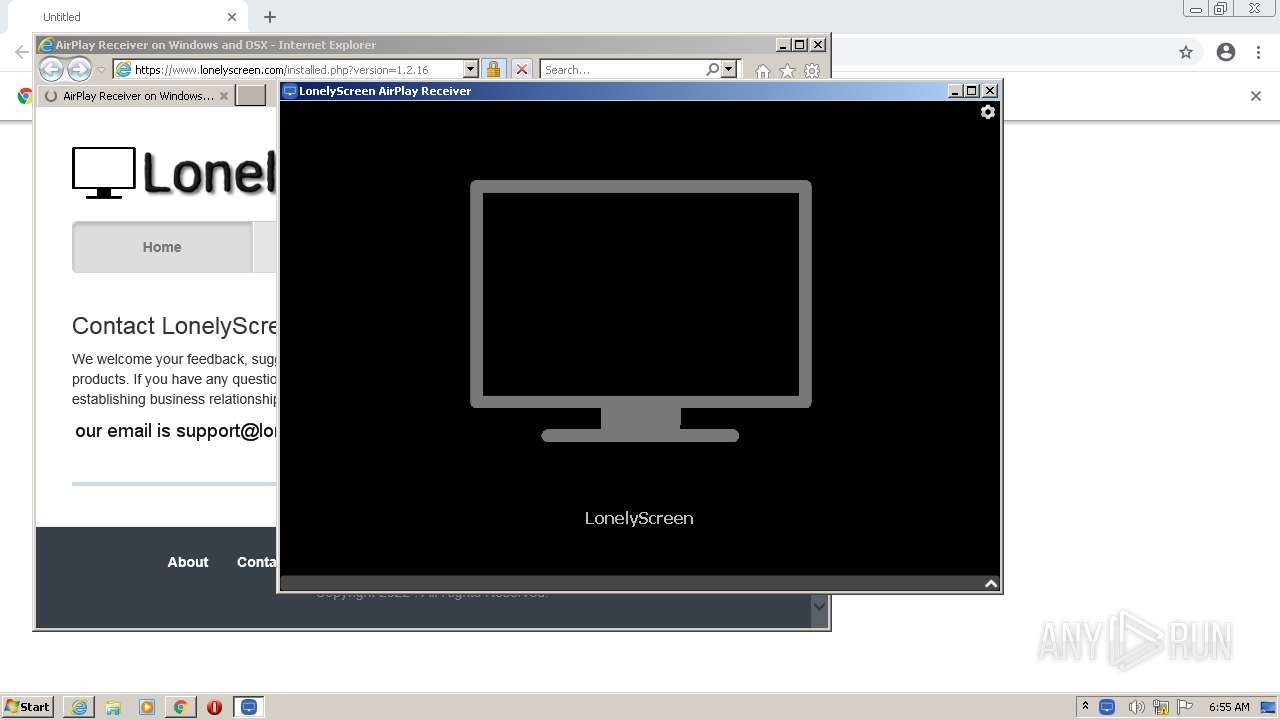Image resolution: width=1280 pixels, height=720 pixels.
Task: Open the IE Home icon
Action: (763, 71)
